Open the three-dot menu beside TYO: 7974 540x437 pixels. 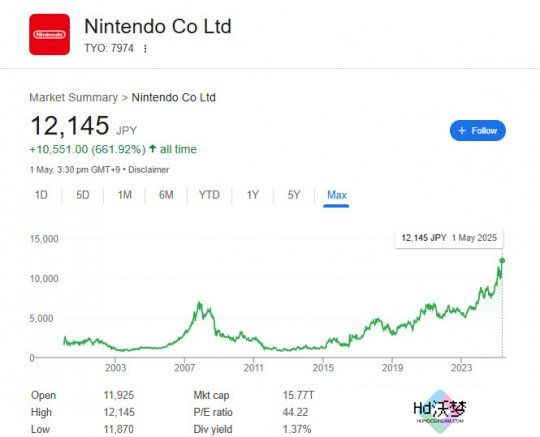[145, 49]
